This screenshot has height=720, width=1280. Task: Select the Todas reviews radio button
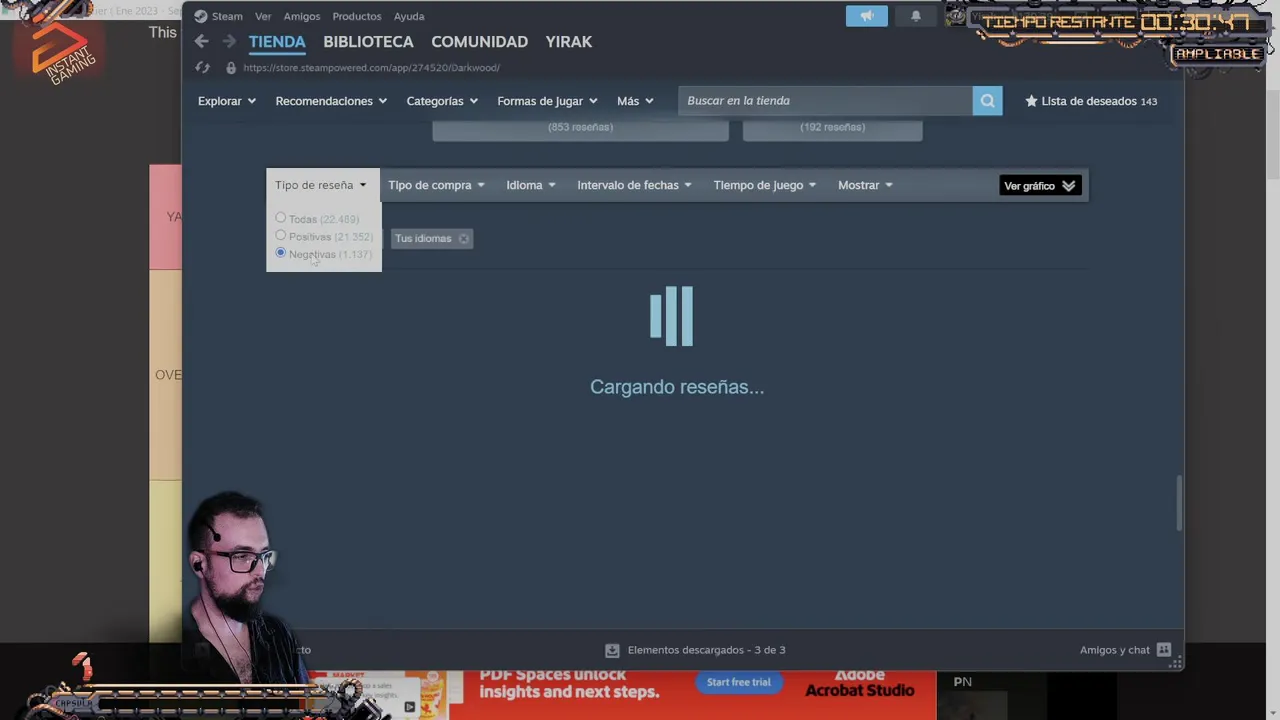[x=281, y=218]
